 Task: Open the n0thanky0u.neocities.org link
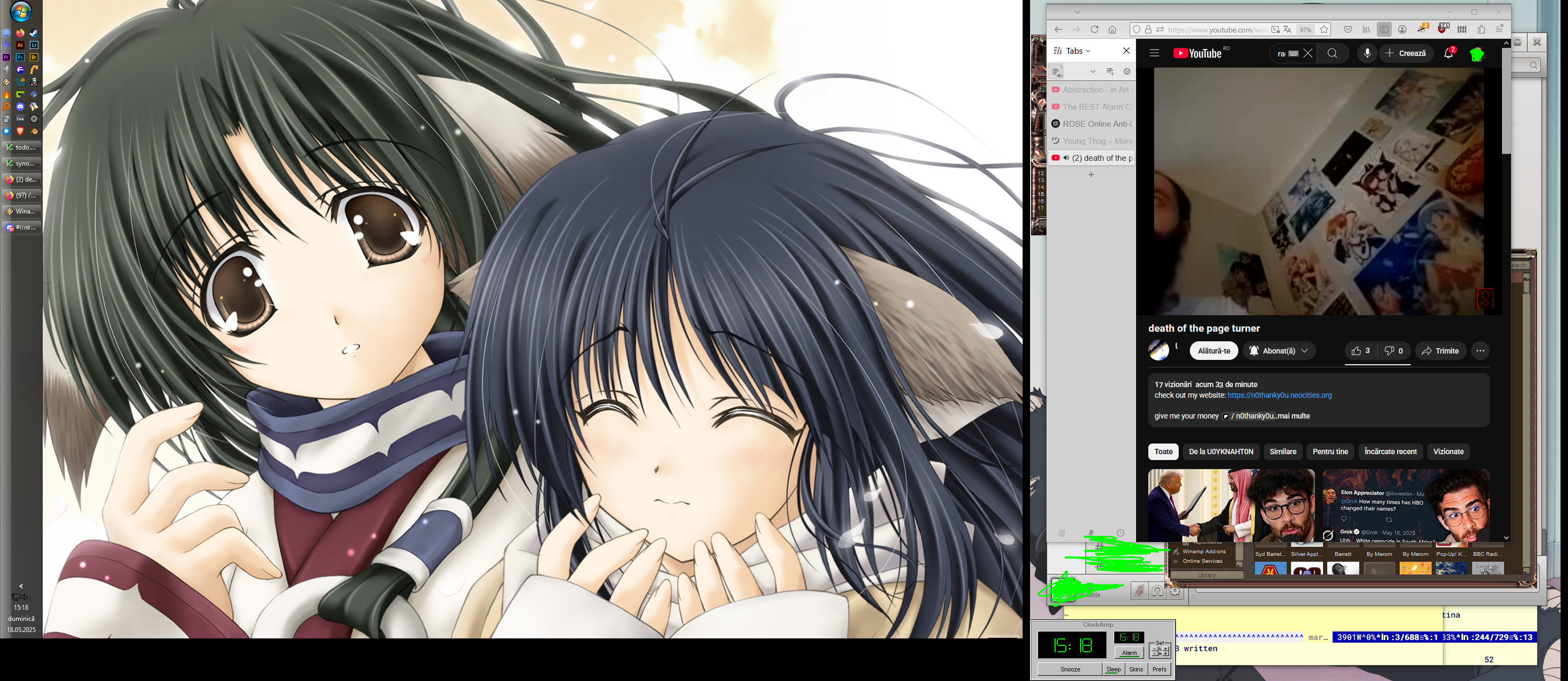[x=1279, y=396]
